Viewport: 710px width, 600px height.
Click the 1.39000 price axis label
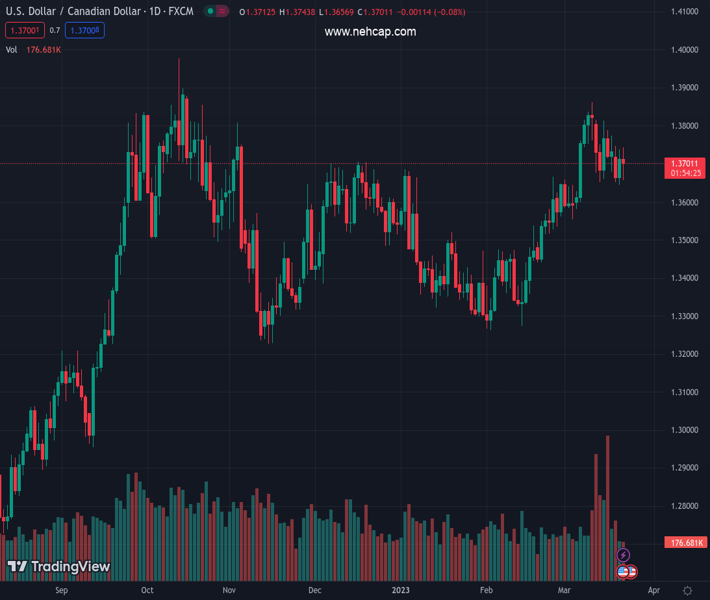685,87
